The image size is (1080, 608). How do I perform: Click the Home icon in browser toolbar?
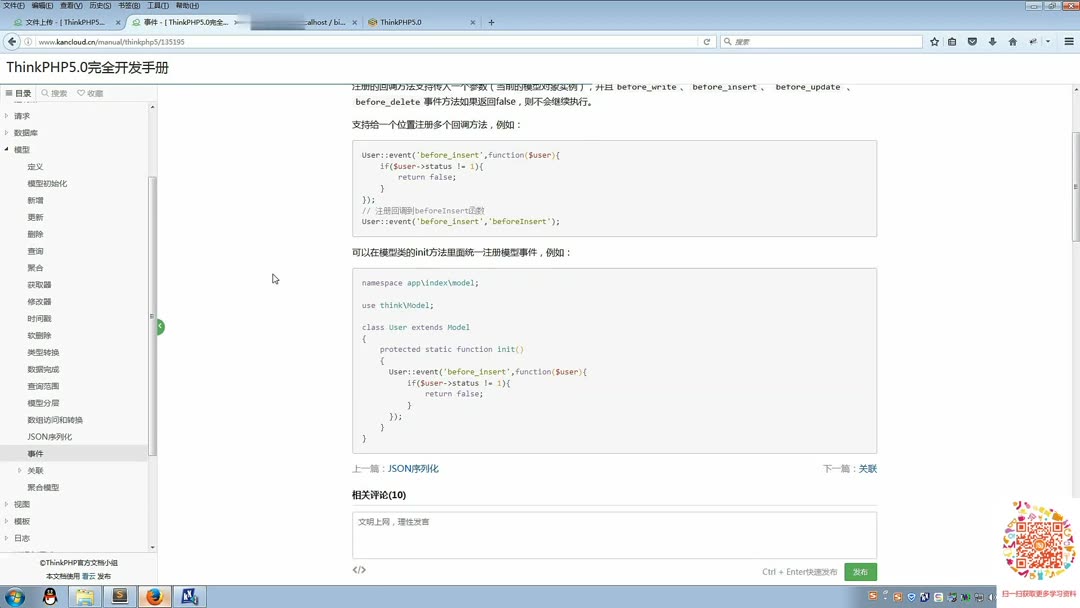pos(1013,41)
